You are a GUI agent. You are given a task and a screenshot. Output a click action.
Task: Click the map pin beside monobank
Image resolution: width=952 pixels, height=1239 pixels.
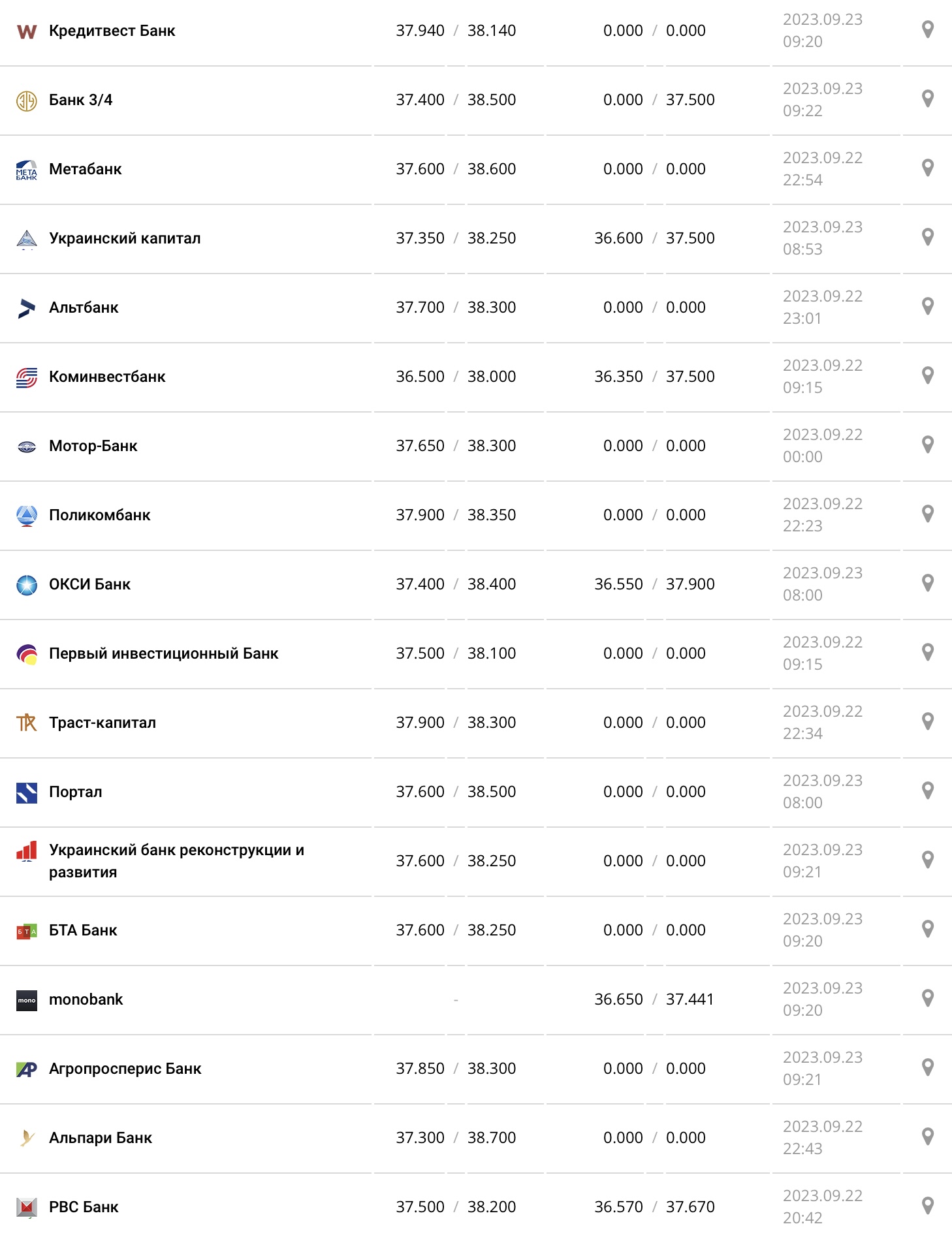pyautogui.click(x=927, y=999)
